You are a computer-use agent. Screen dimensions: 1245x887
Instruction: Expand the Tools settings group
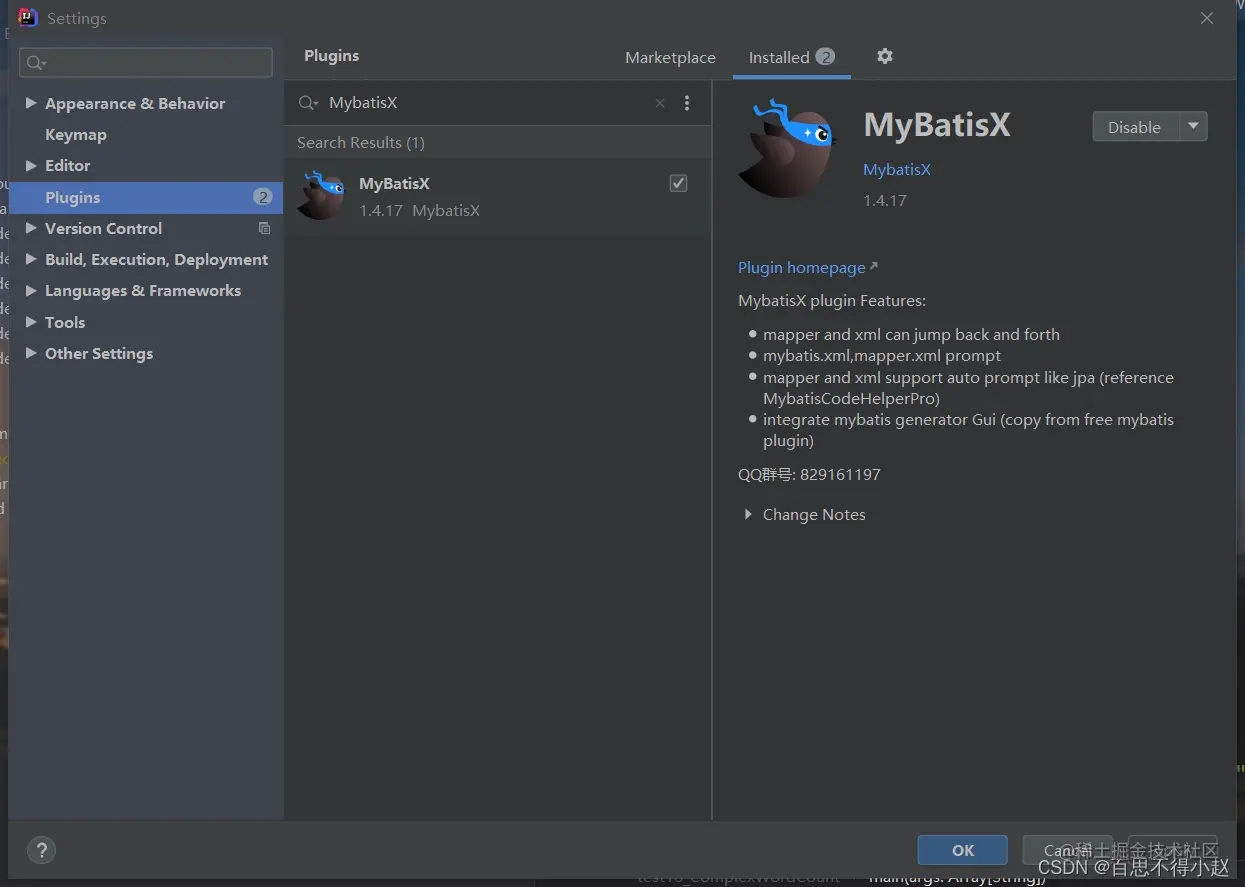pyautogui.click(x=31, y=322)
